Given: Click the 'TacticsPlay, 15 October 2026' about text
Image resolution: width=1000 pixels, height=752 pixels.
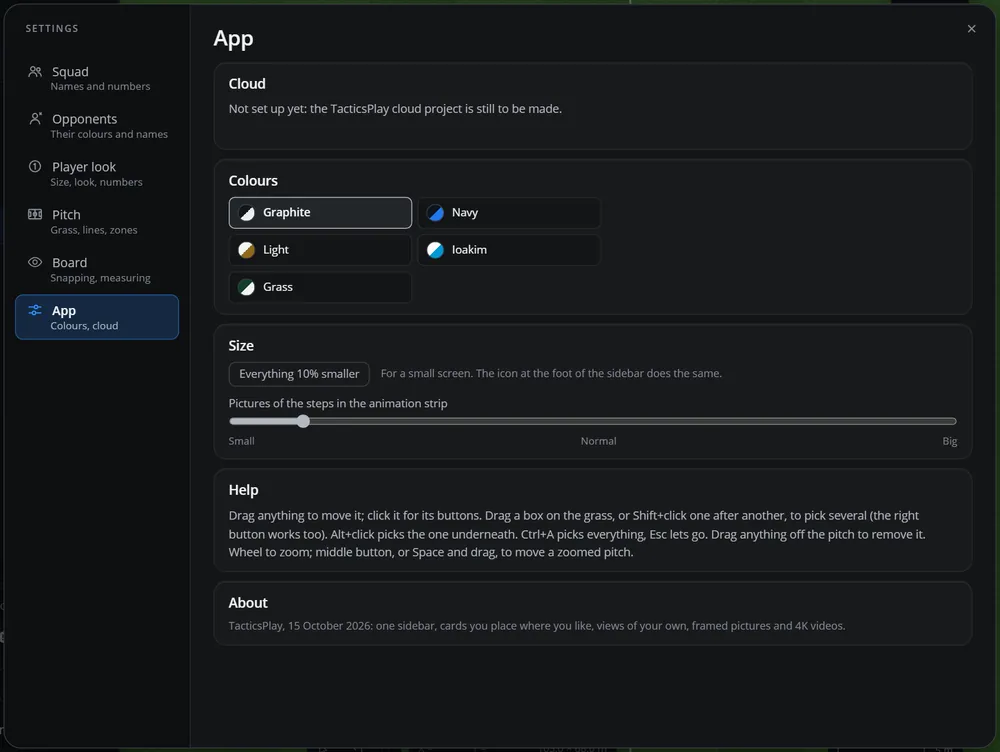Looking at the screenshot, I should [537, 626].
